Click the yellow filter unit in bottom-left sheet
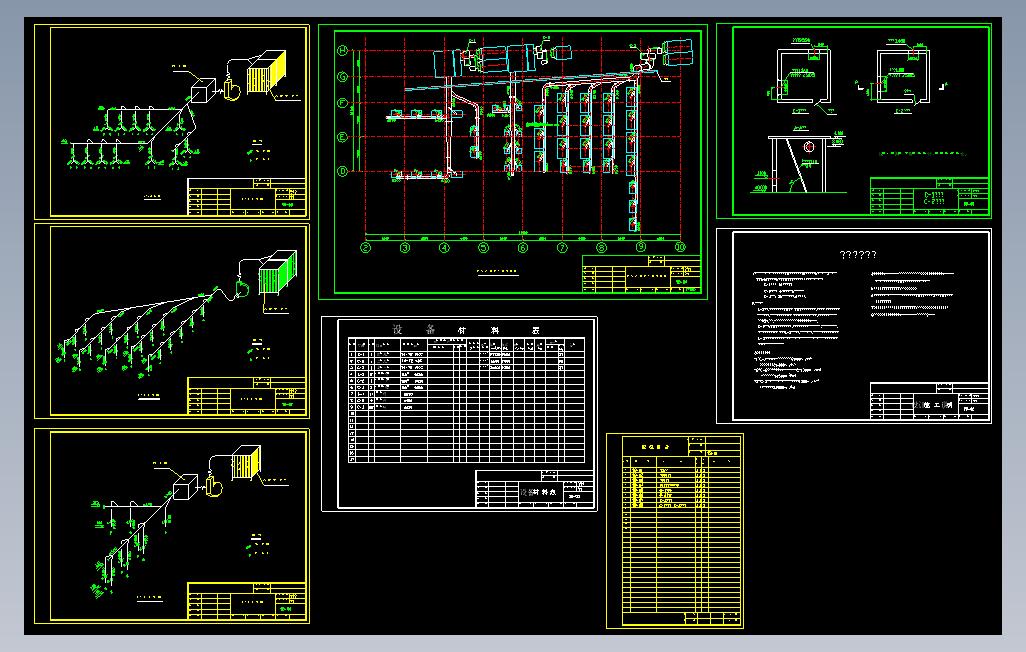Image resolution: width=1026 pixels, height=652 pixels. [x=246, y=463]
